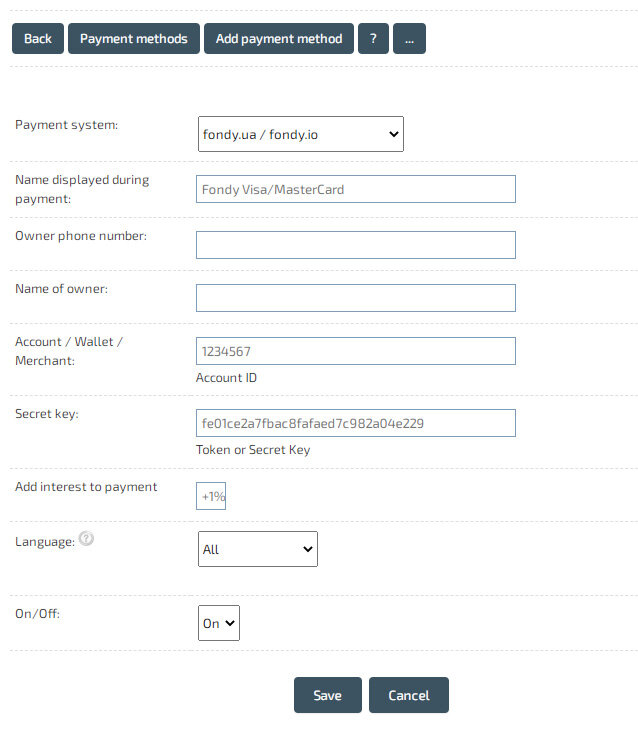Click Add payment method button
Viewport: 638px width, 734px height.
pos(279,39)
